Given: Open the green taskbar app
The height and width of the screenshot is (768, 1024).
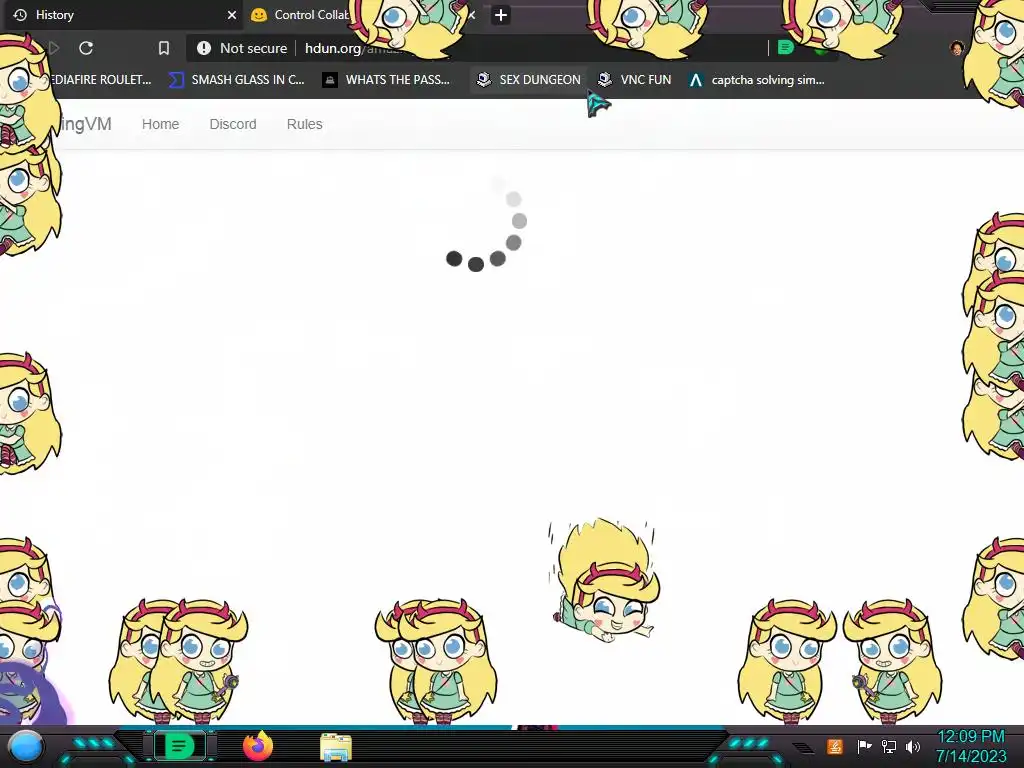Looking at the screenshot, I should 180,746.
